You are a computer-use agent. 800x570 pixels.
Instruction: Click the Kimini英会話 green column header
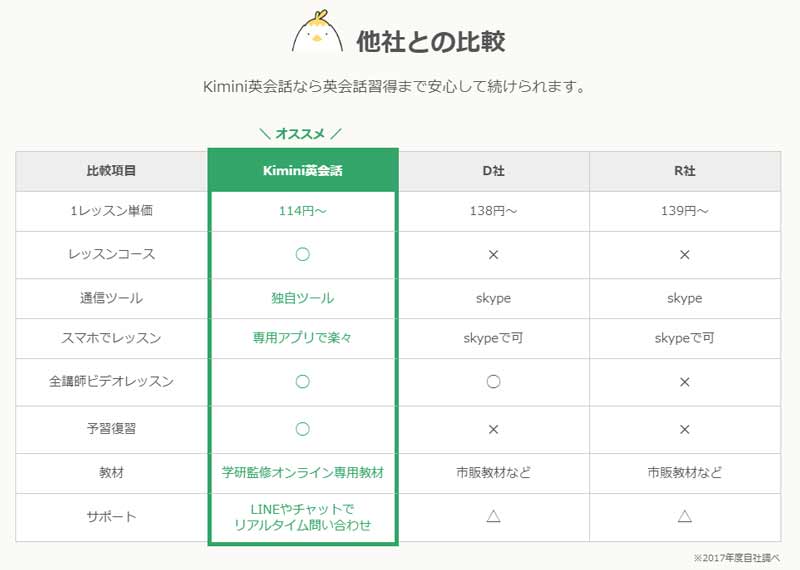(x=303, y=170)
